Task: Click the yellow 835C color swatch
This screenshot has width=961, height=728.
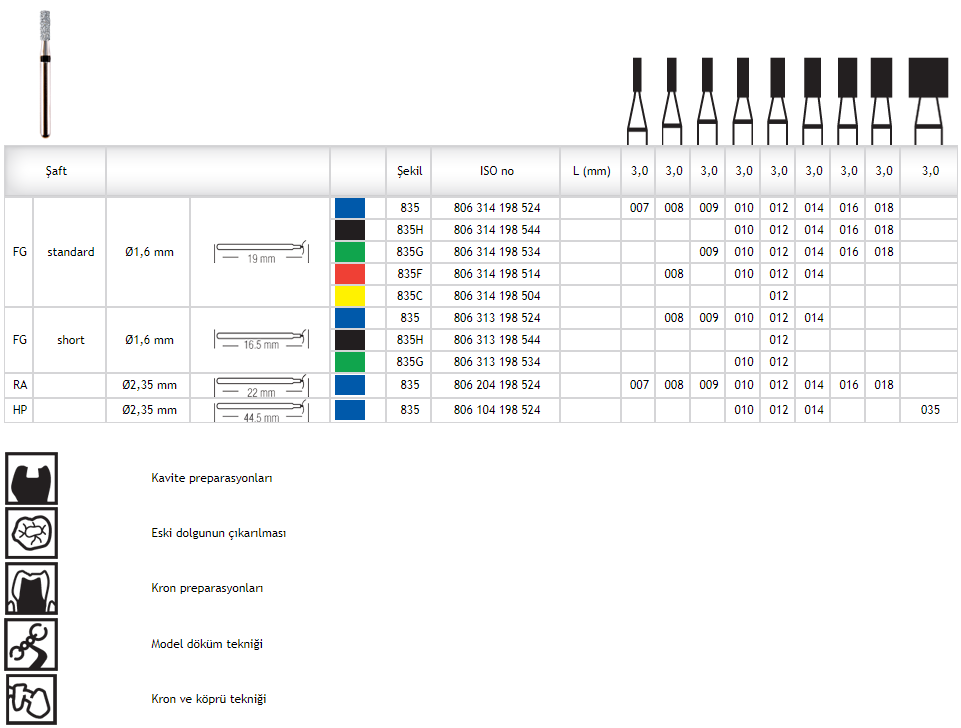Action: click(350, 296)
